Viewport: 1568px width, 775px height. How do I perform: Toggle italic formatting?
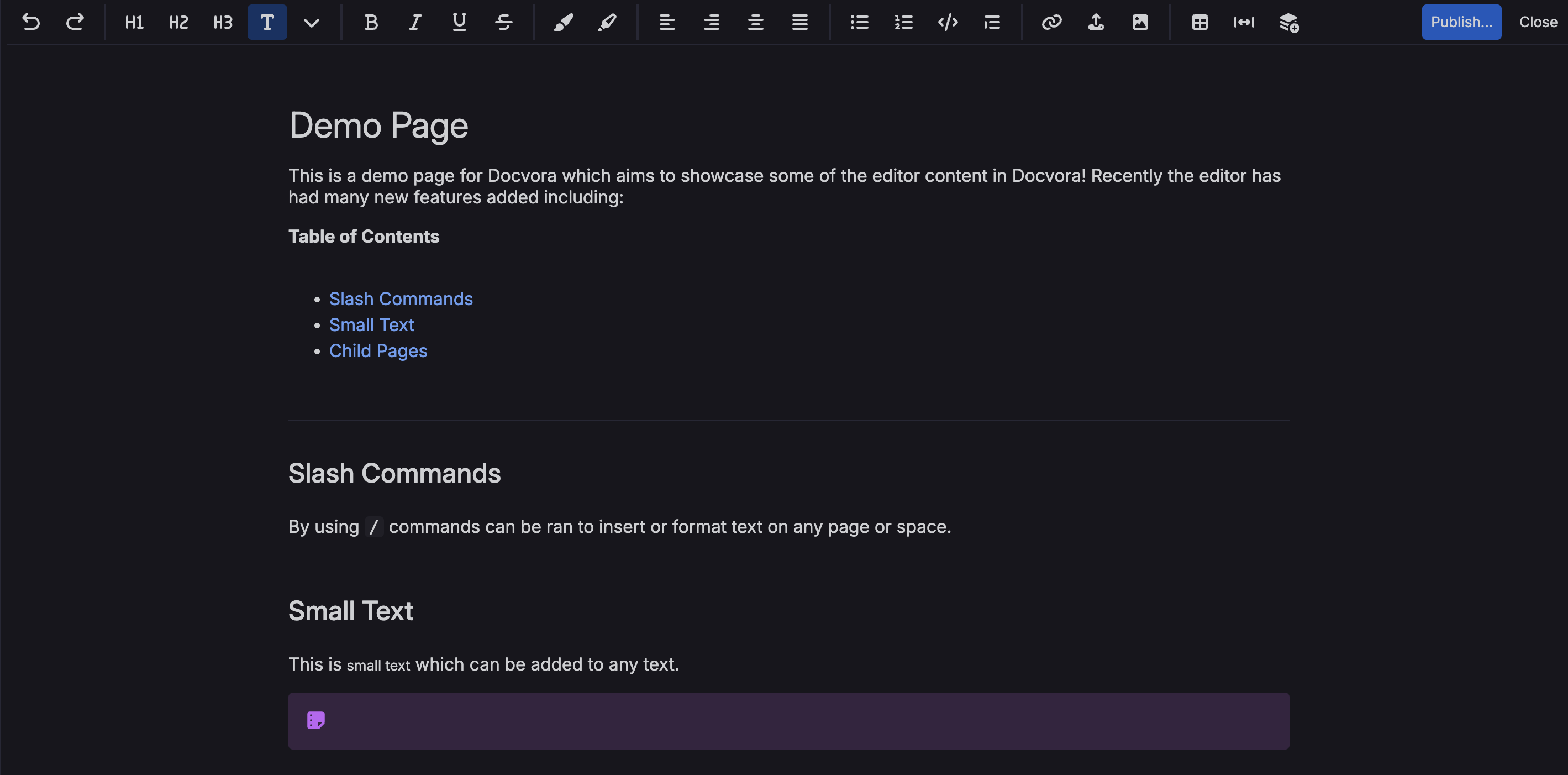(x=415, y=23)
